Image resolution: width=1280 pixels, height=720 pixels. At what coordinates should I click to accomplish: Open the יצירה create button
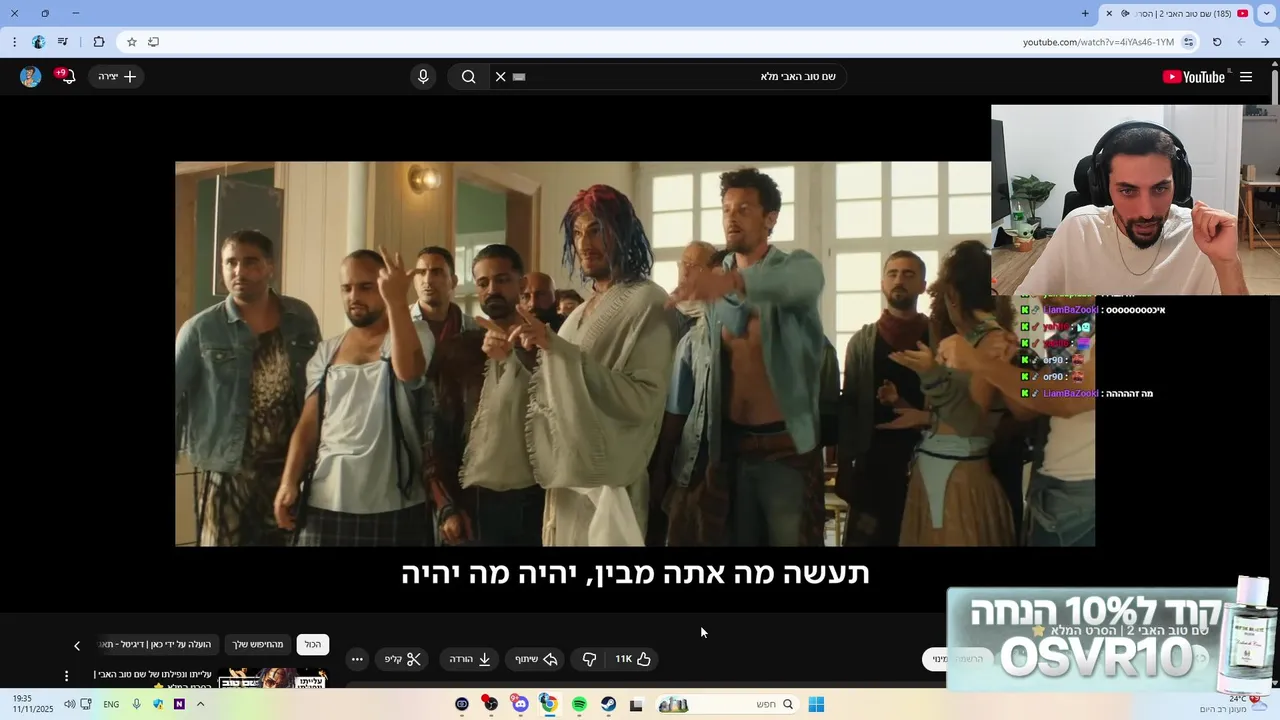click(117, 77)
